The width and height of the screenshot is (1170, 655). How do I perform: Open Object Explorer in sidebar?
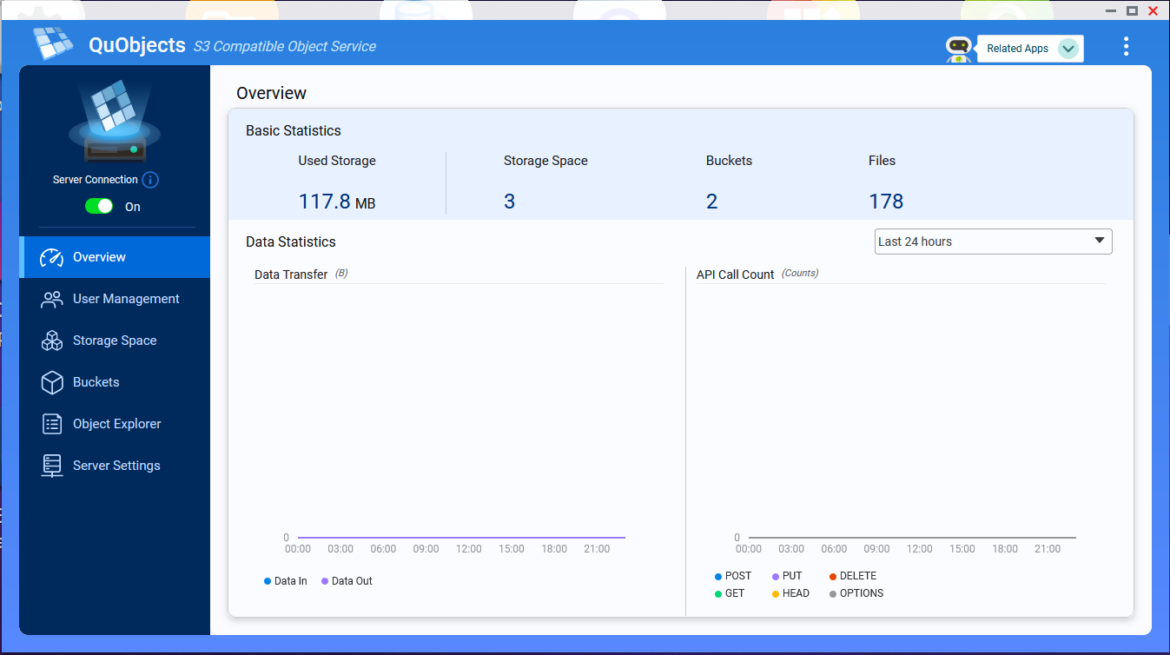[115, 424]
